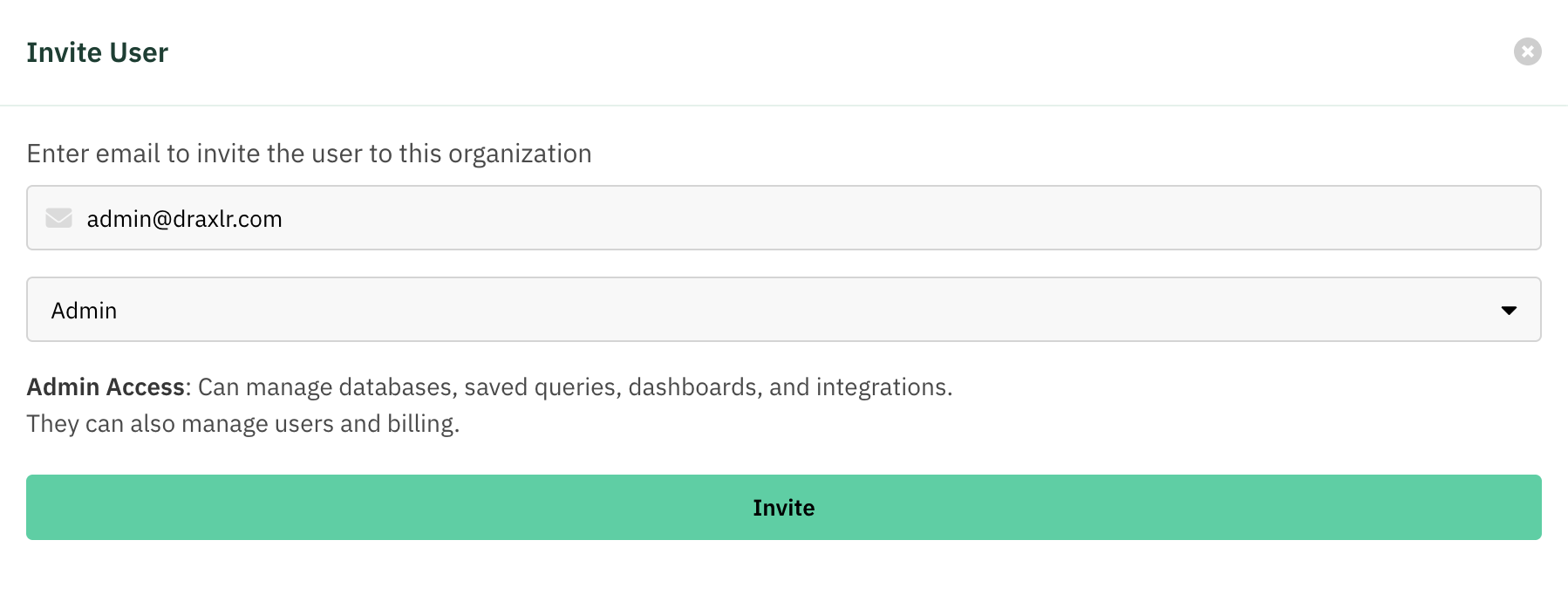Expand role list using the caret arrow
Image resolution: width=1568 pixels, height=595 pixels.
coord(1509,310)
